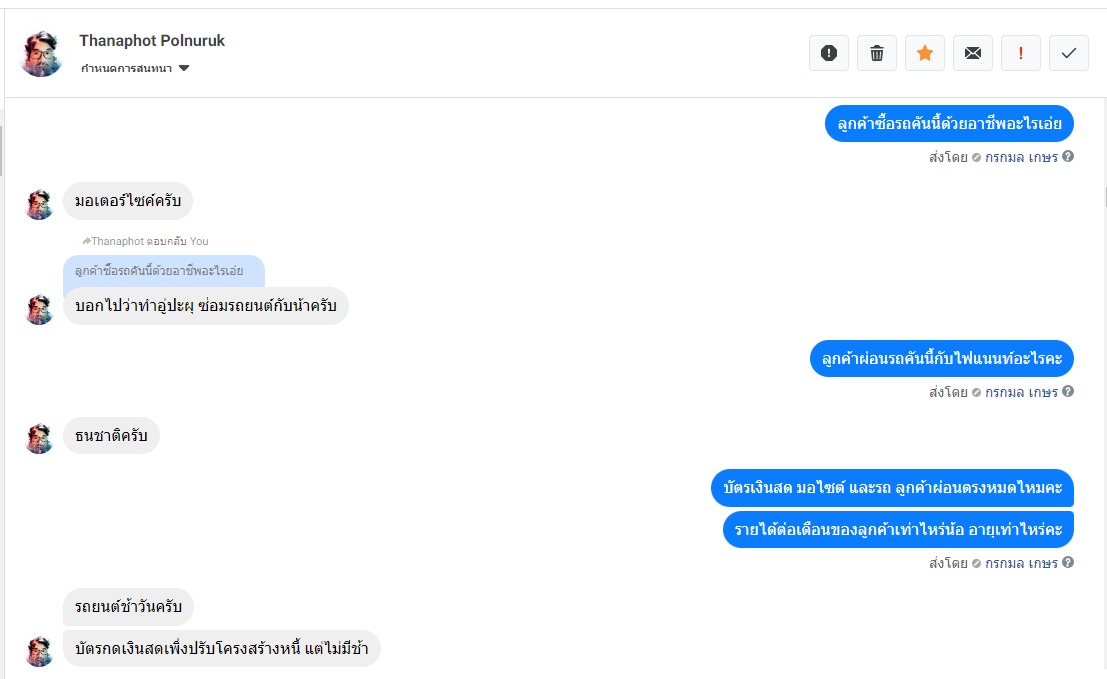Mark conversation done with the checkmark icon

pyautogui.click(x=1069, y=53)
